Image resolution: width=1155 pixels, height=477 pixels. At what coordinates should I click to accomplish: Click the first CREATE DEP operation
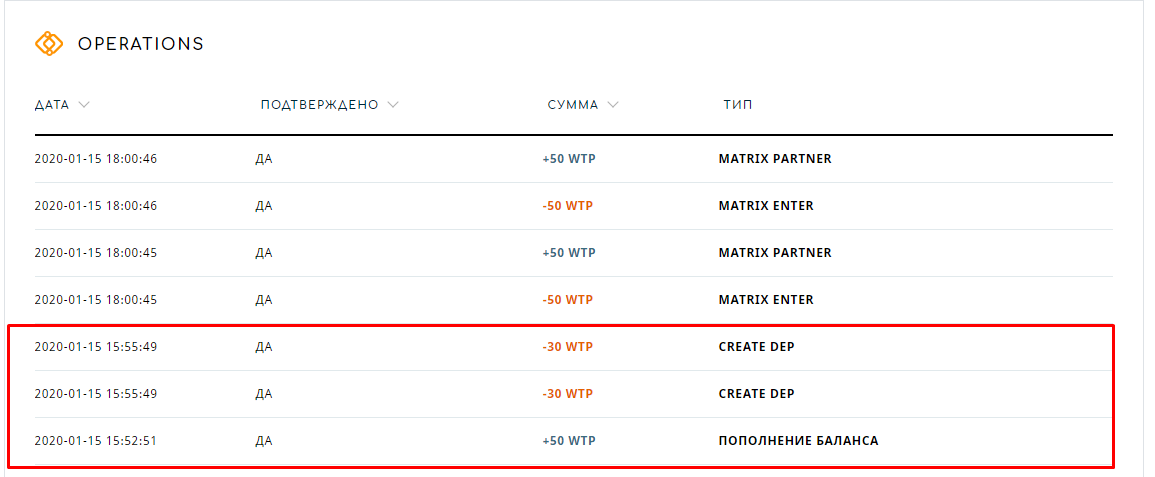tap(756, 347)
